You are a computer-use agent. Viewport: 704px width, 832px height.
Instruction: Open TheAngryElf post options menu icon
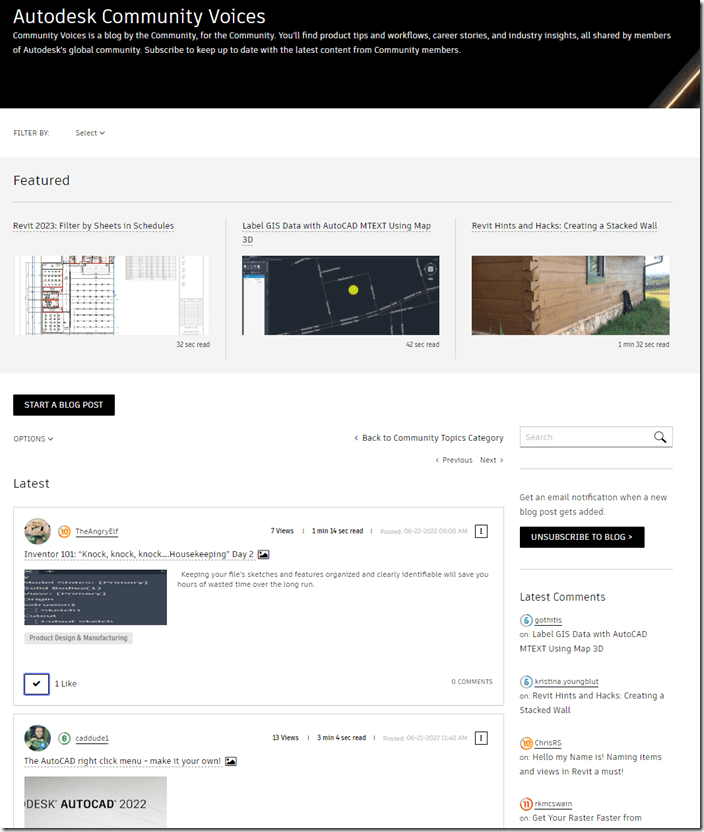[481, 531]
